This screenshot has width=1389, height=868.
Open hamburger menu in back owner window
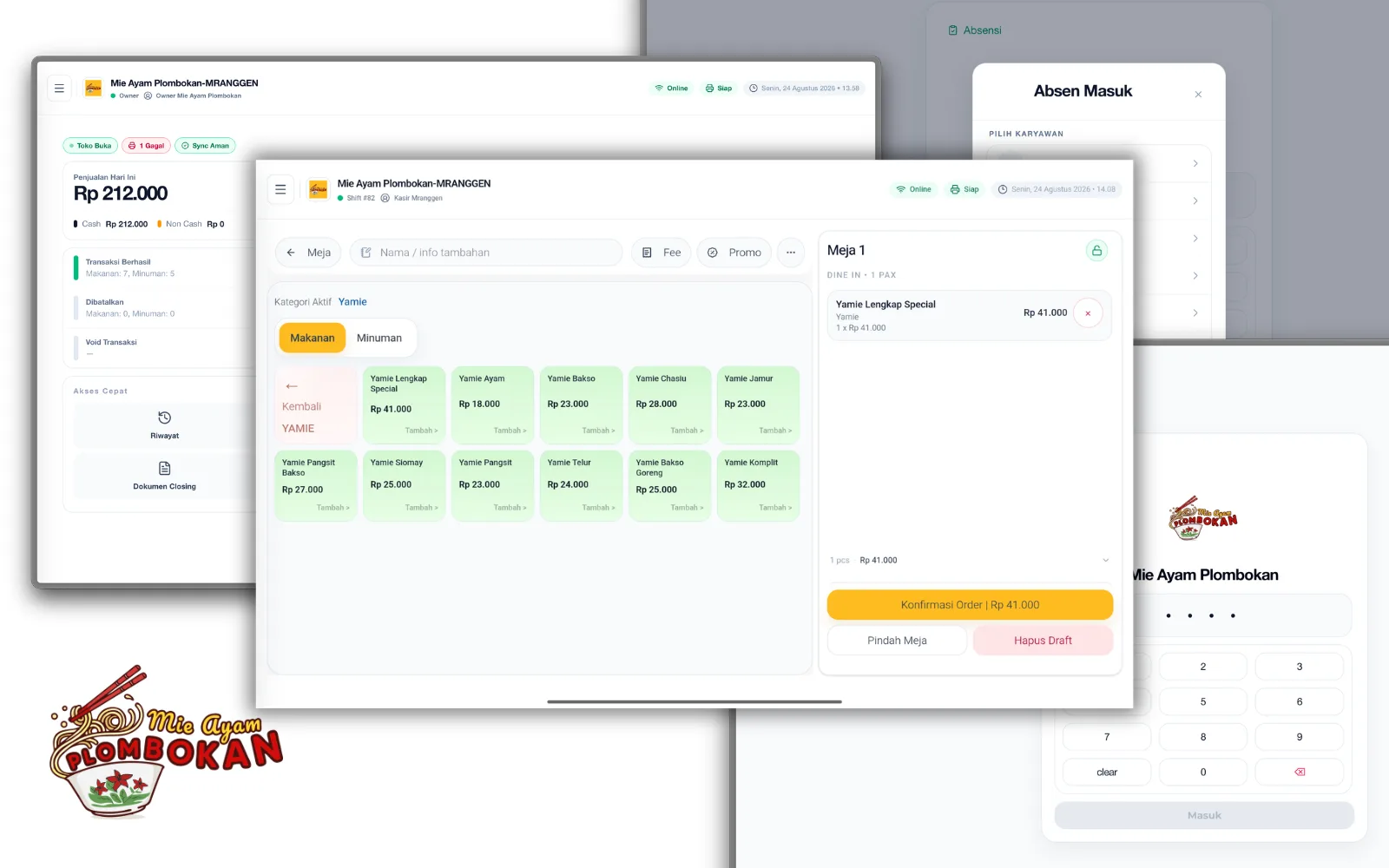59,89
